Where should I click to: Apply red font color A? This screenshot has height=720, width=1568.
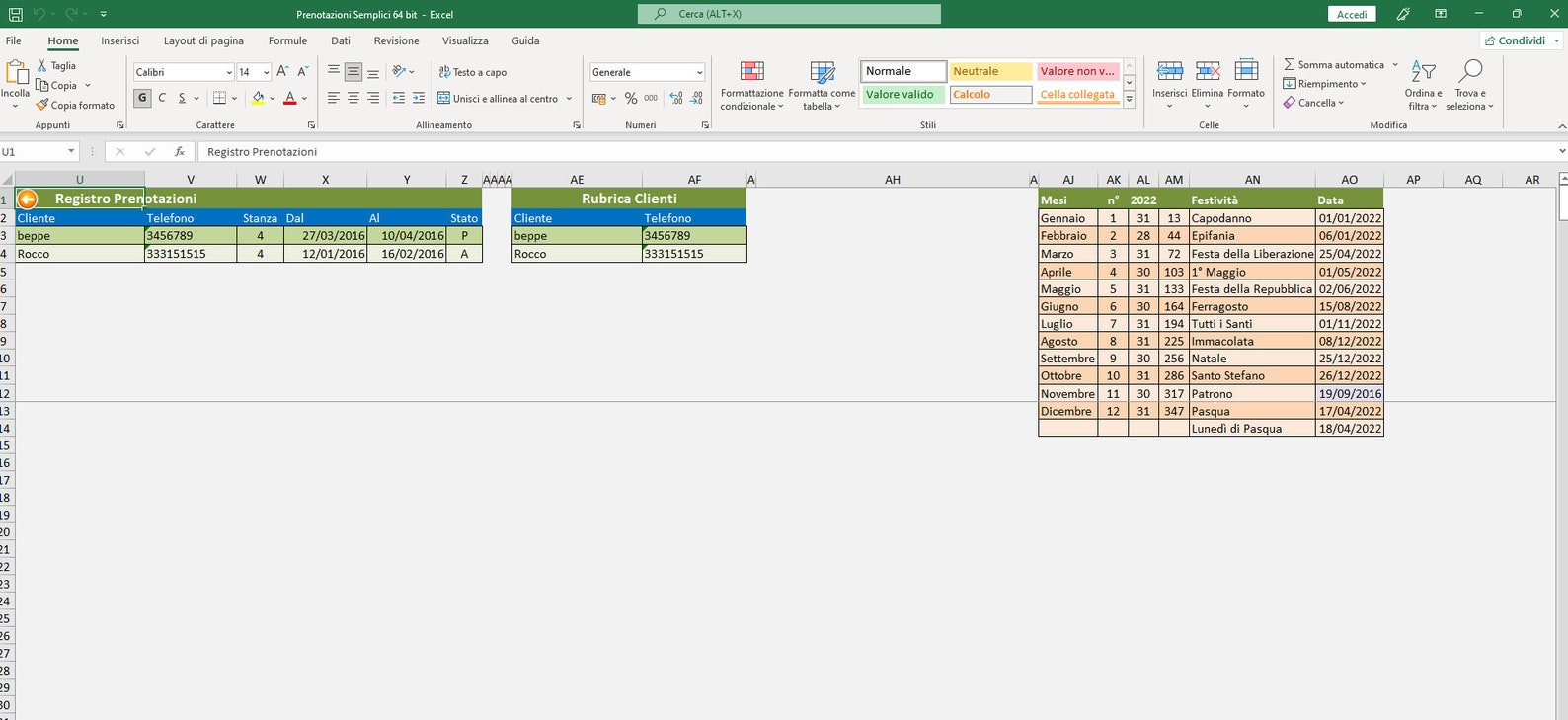click(290, 98)
